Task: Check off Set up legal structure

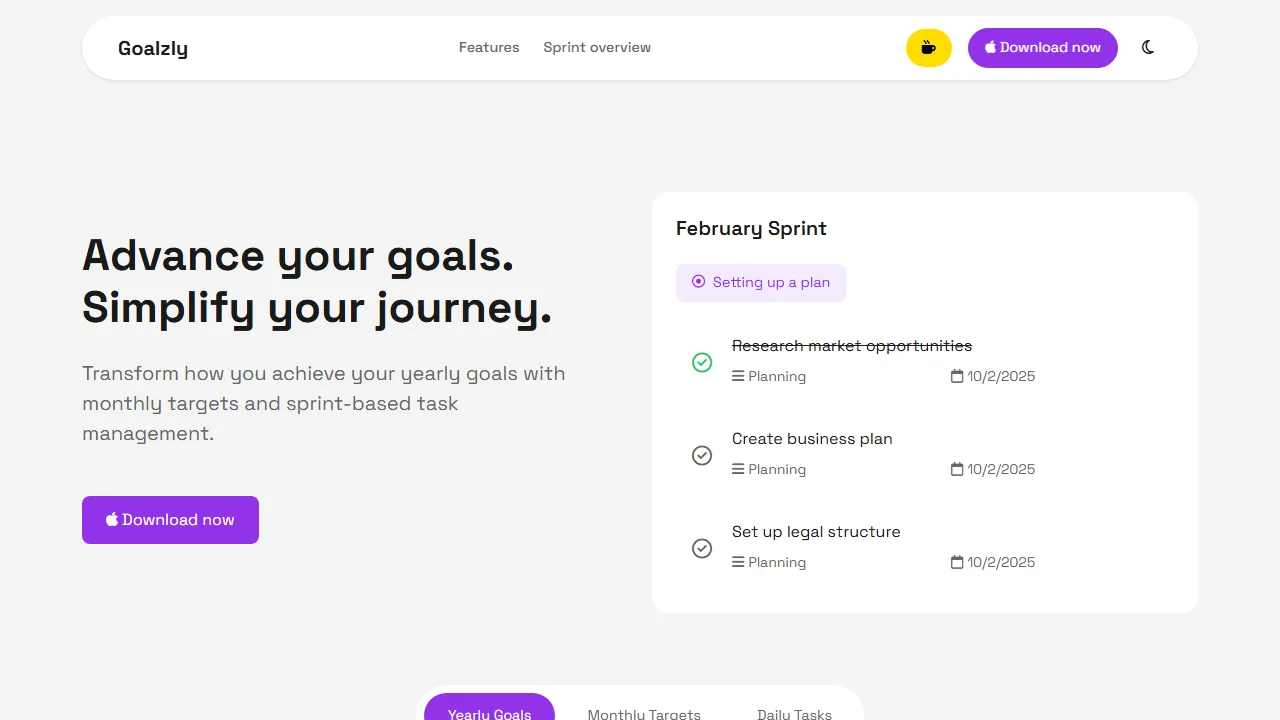Action: coord(702,548)
